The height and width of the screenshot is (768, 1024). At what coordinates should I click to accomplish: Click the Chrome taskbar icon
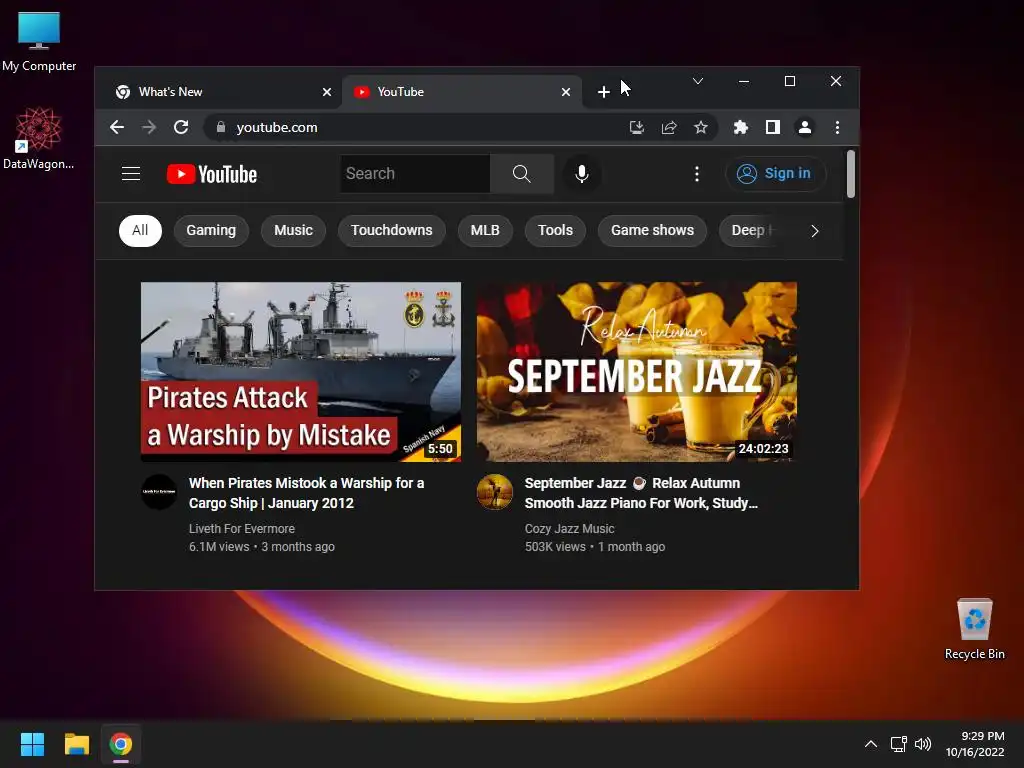coord(121,744)
